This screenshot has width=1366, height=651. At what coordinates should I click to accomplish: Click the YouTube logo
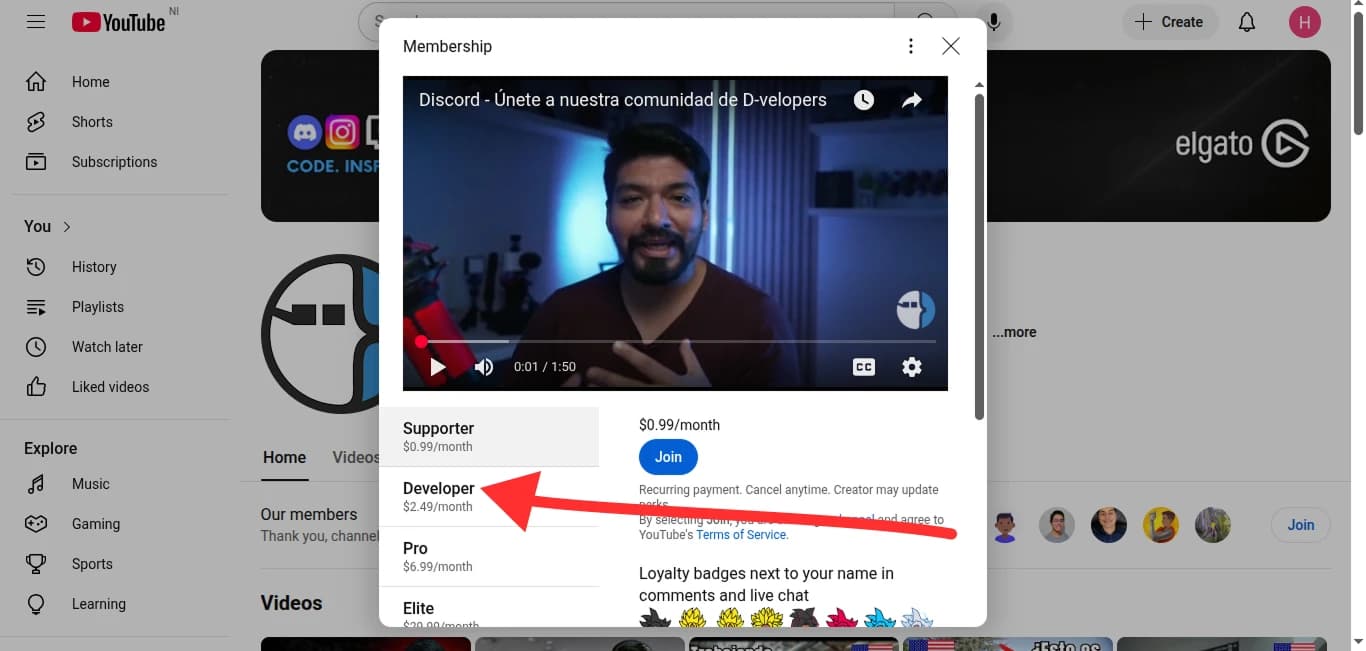(x=118, y=22)
